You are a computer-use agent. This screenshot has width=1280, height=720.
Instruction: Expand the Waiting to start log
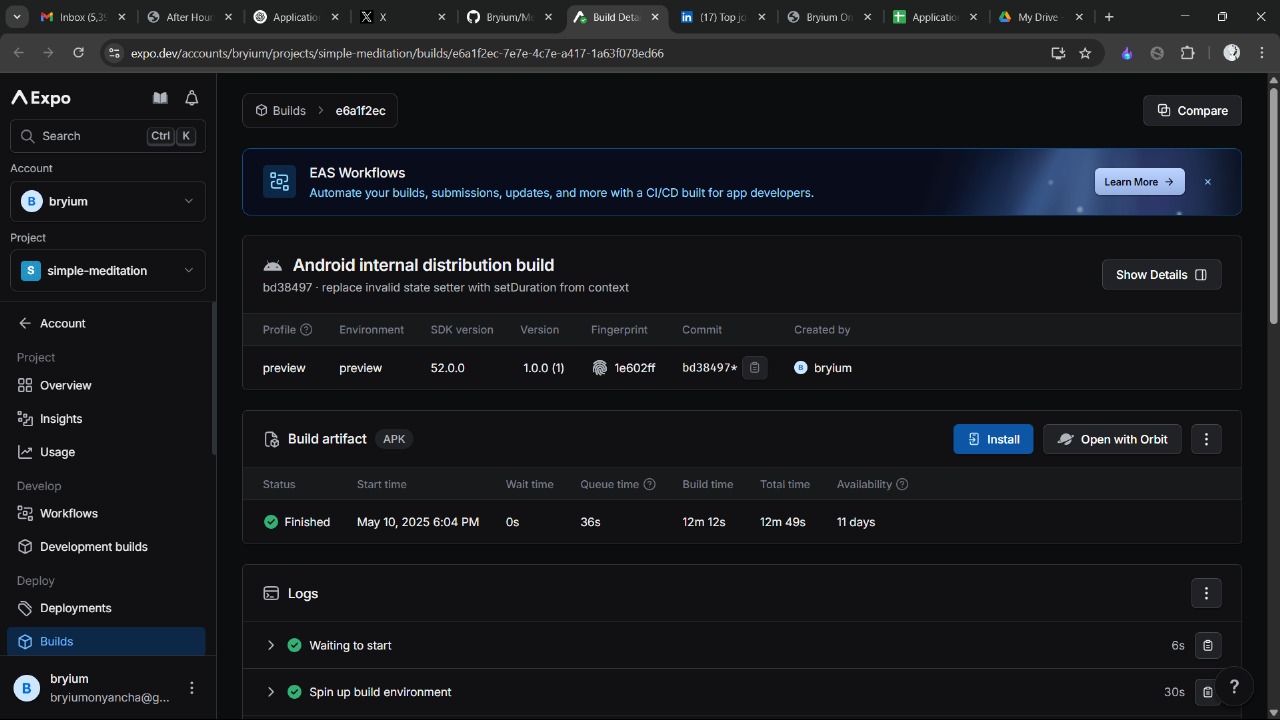(270, 646)
